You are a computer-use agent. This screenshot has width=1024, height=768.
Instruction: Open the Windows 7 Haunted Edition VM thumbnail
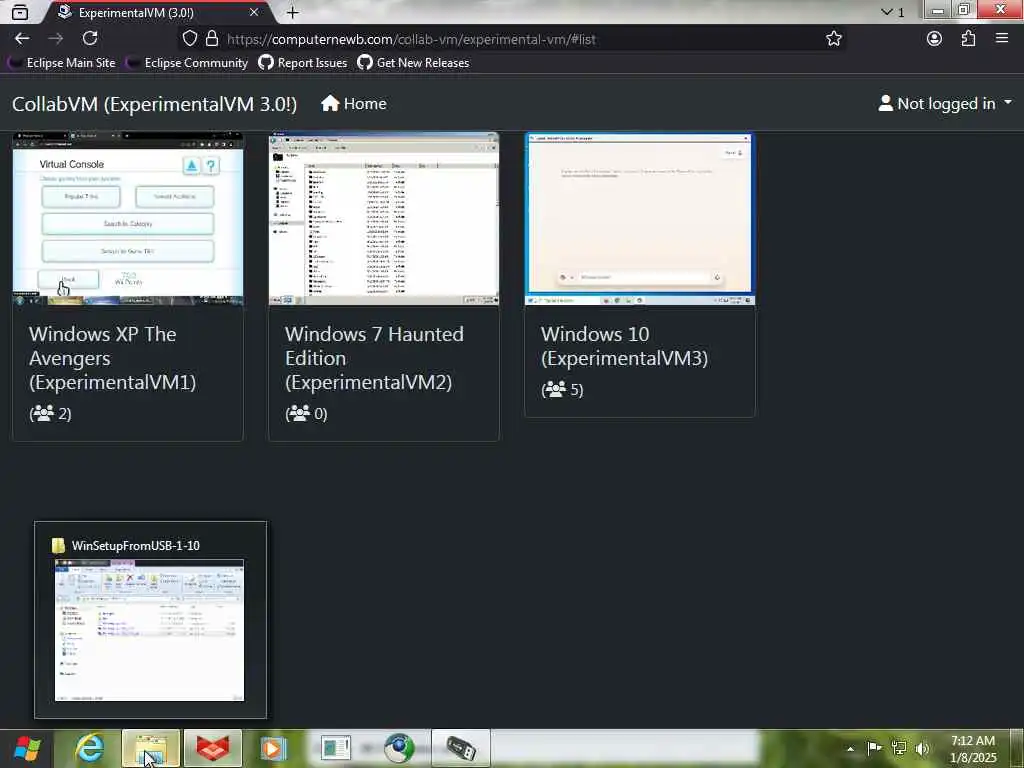[x=384, y=219]
